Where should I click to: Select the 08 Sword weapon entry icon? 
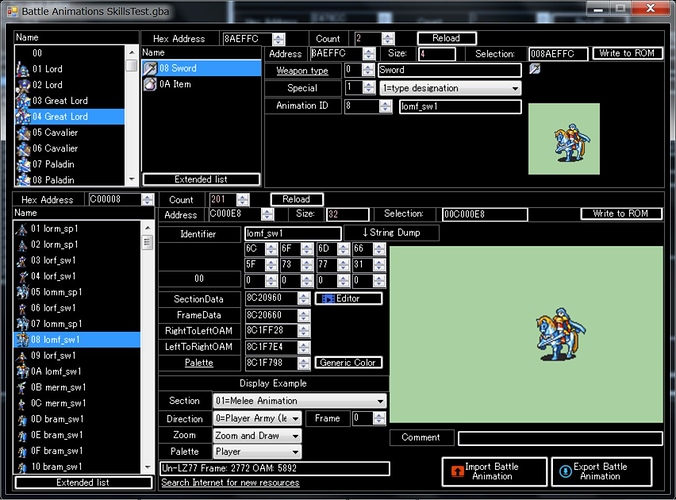pos(150,69)
